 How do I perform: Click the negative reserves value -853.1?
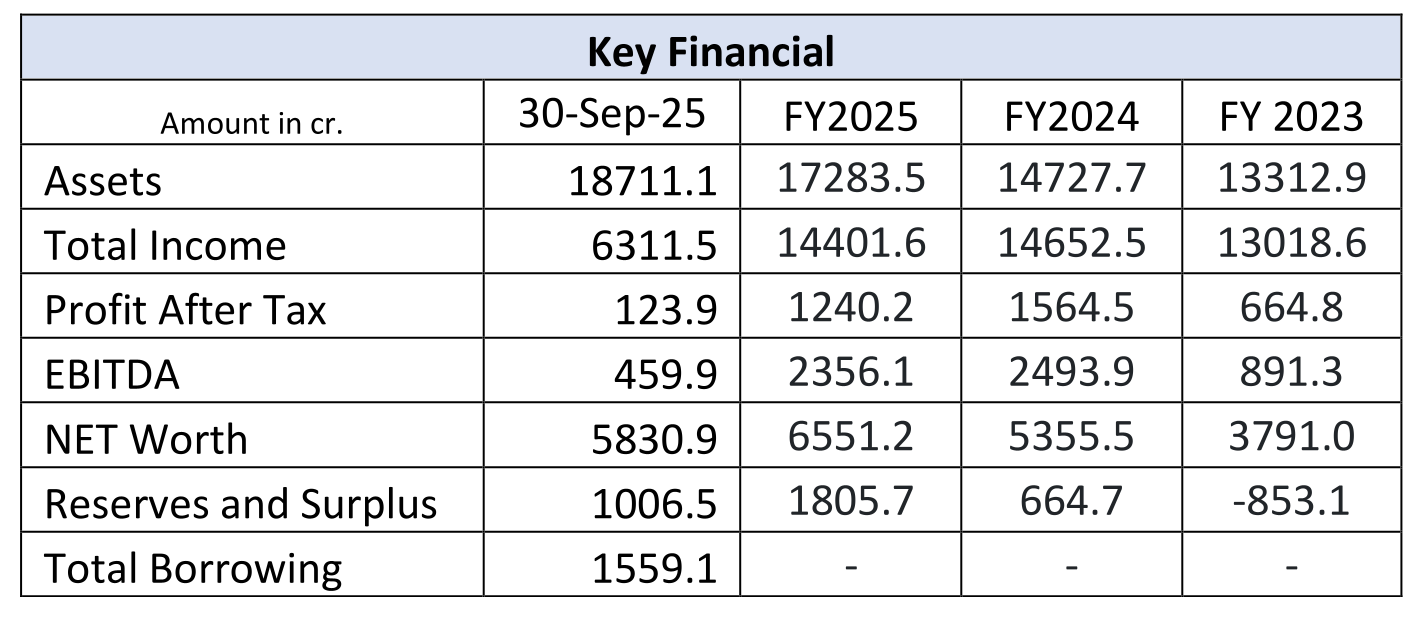point(1290,500)
